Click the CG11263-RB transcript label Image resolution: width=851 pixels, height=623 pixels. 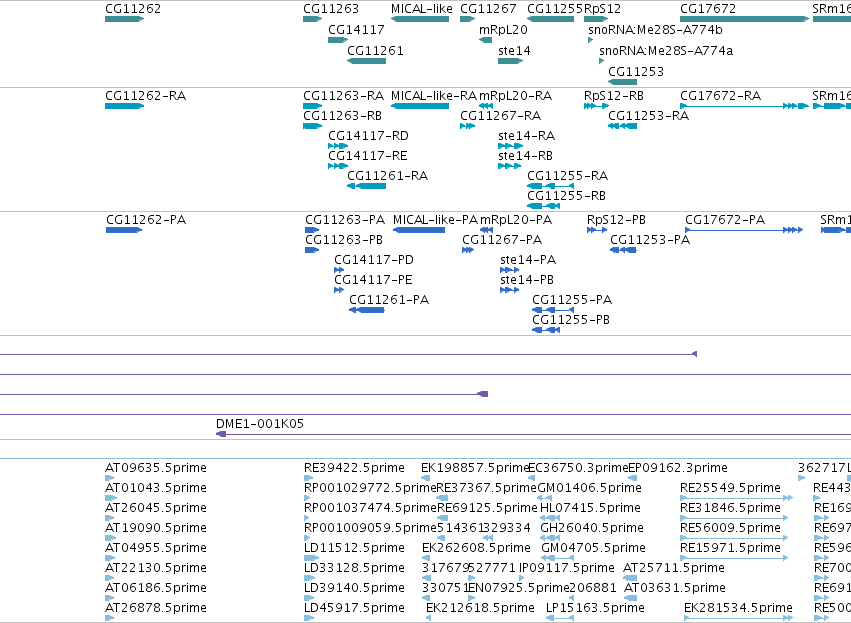342,116
